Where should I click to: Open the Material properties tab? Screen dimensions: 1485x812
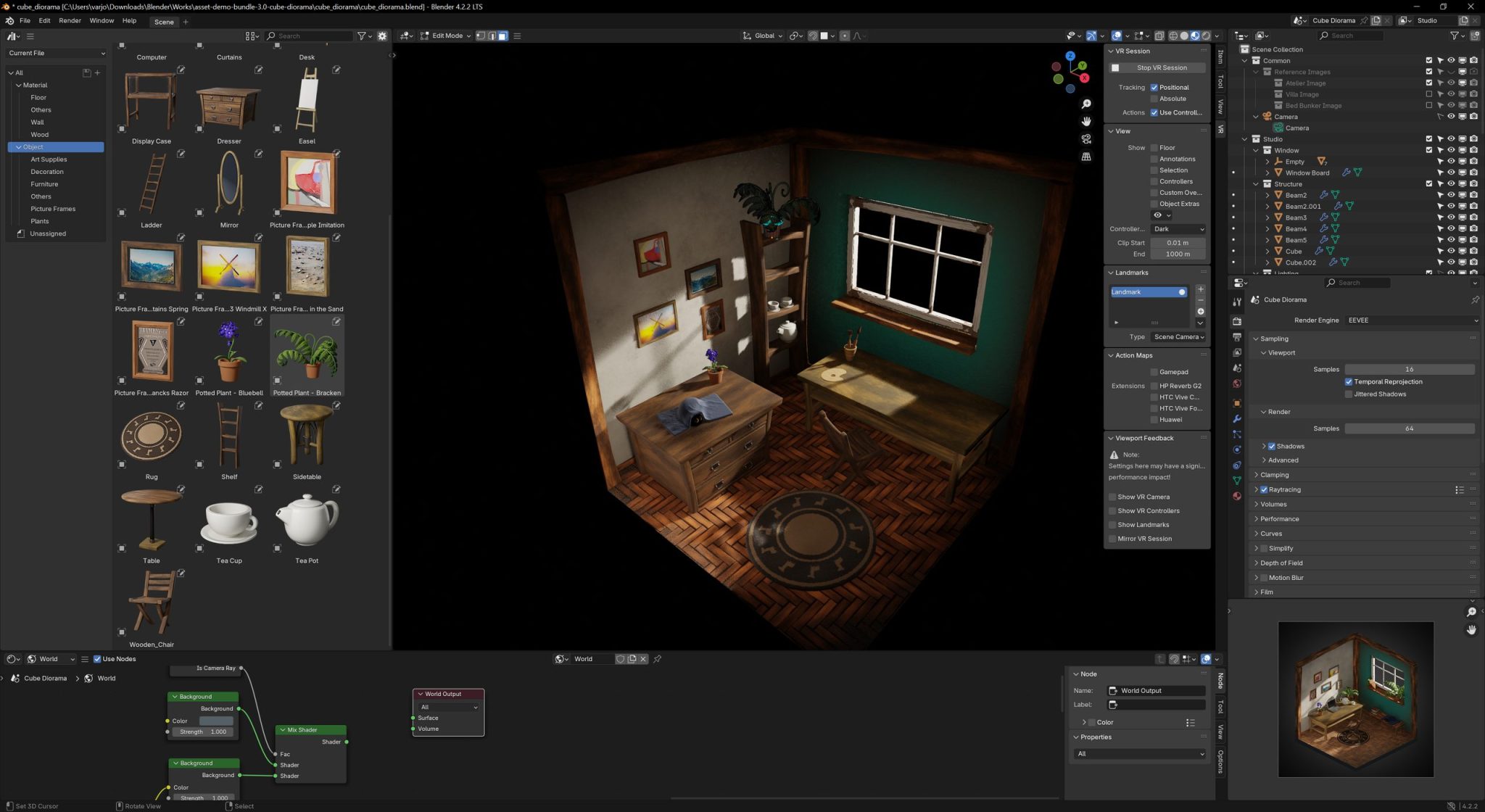tap(1237, 496)
